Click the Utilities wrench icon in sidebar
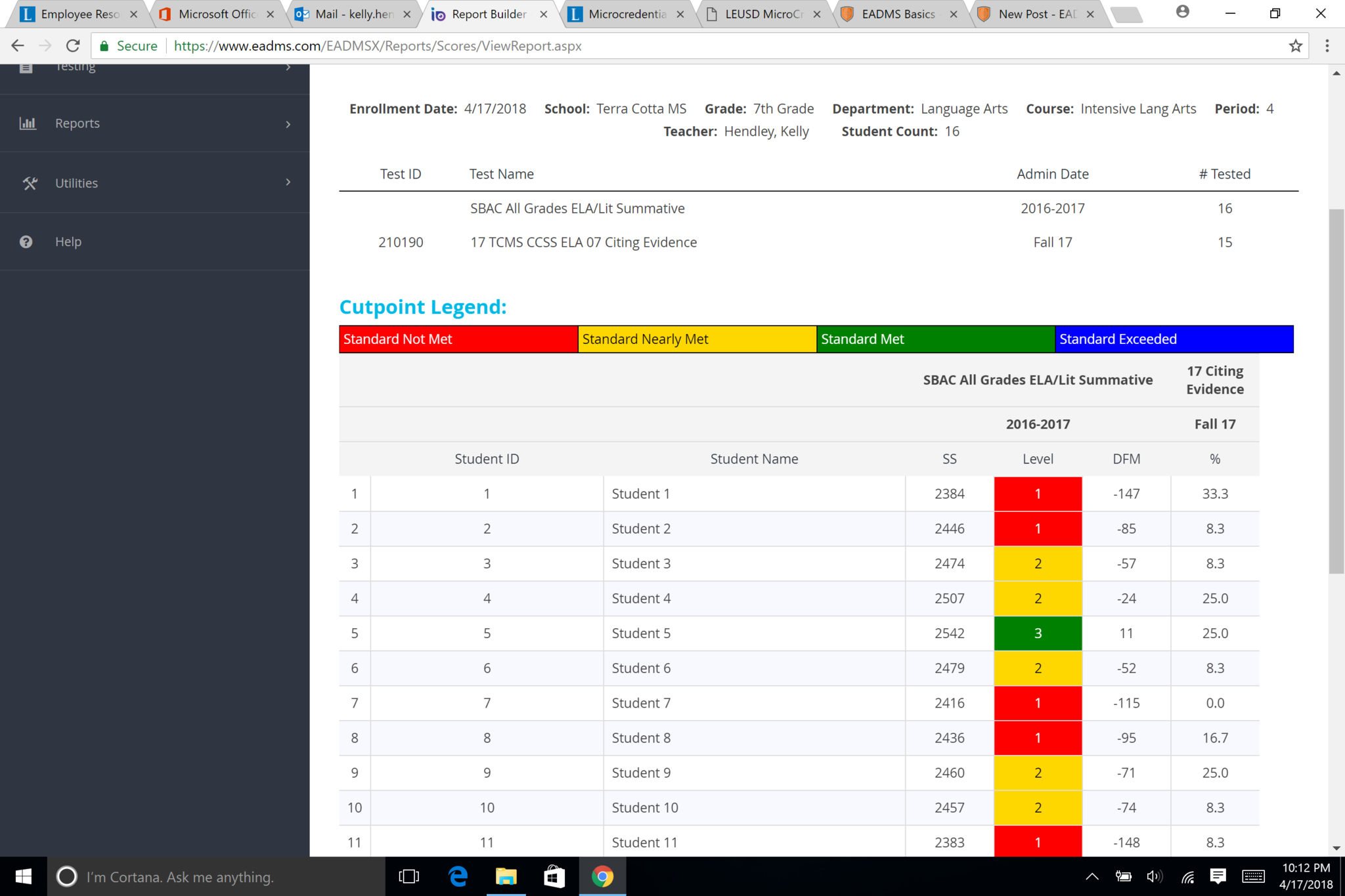Screen dimensions: 1345x896 [30, 183]
